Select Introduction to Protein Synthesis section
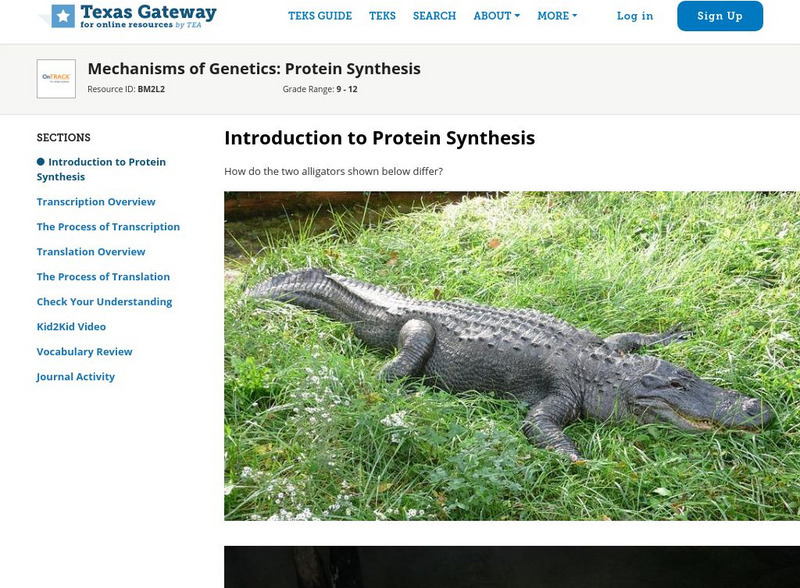The height and width of the screenshot is (588, 800). [101, 169]
